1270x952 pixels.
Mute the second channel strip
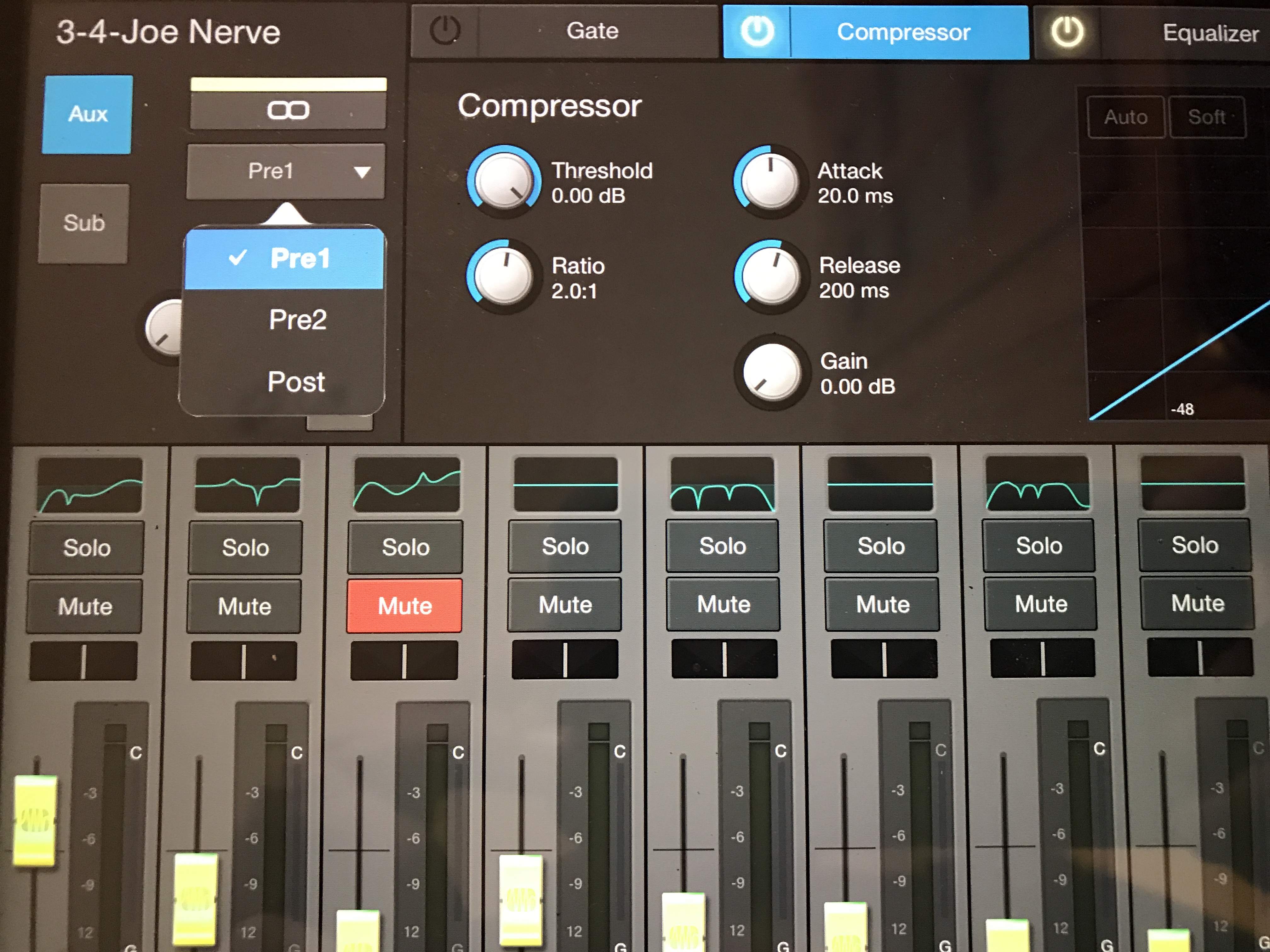(244, 606)
